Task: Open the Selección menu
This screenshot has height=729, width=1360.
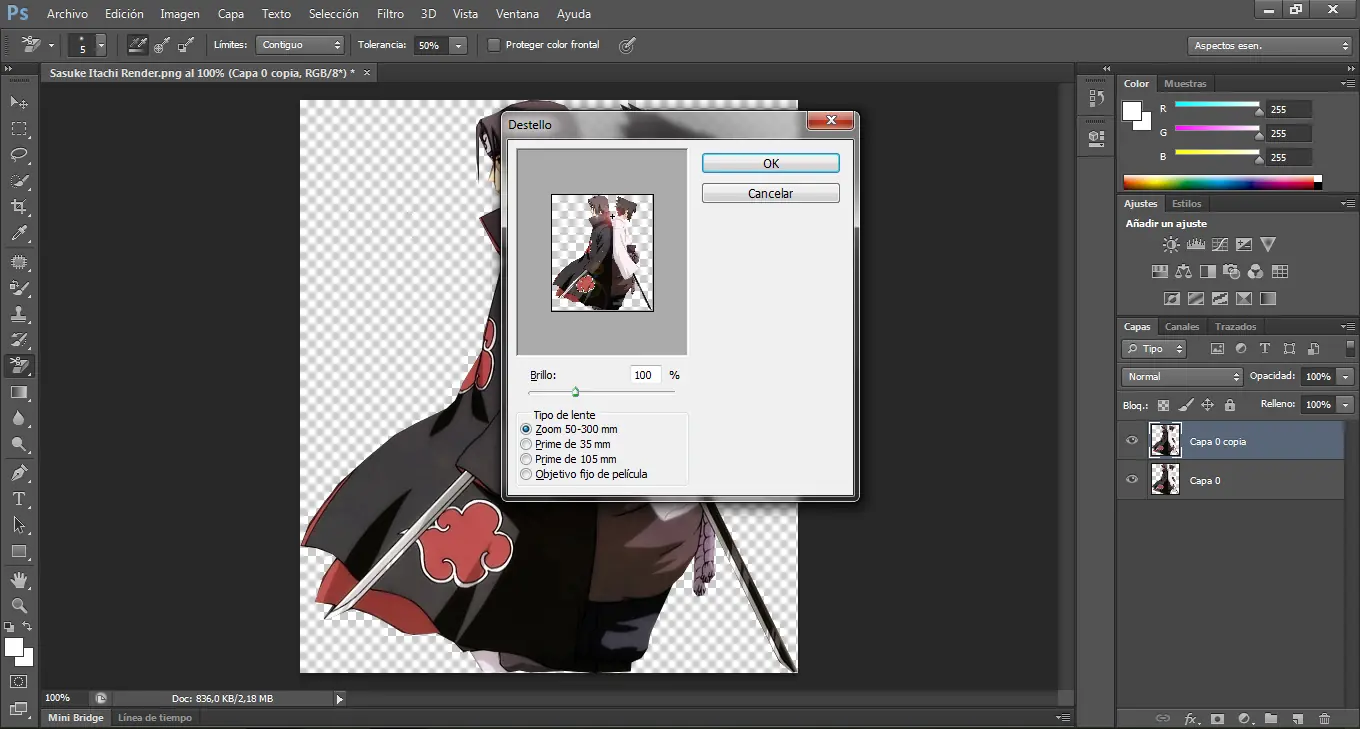Action: tap(334, 14)
